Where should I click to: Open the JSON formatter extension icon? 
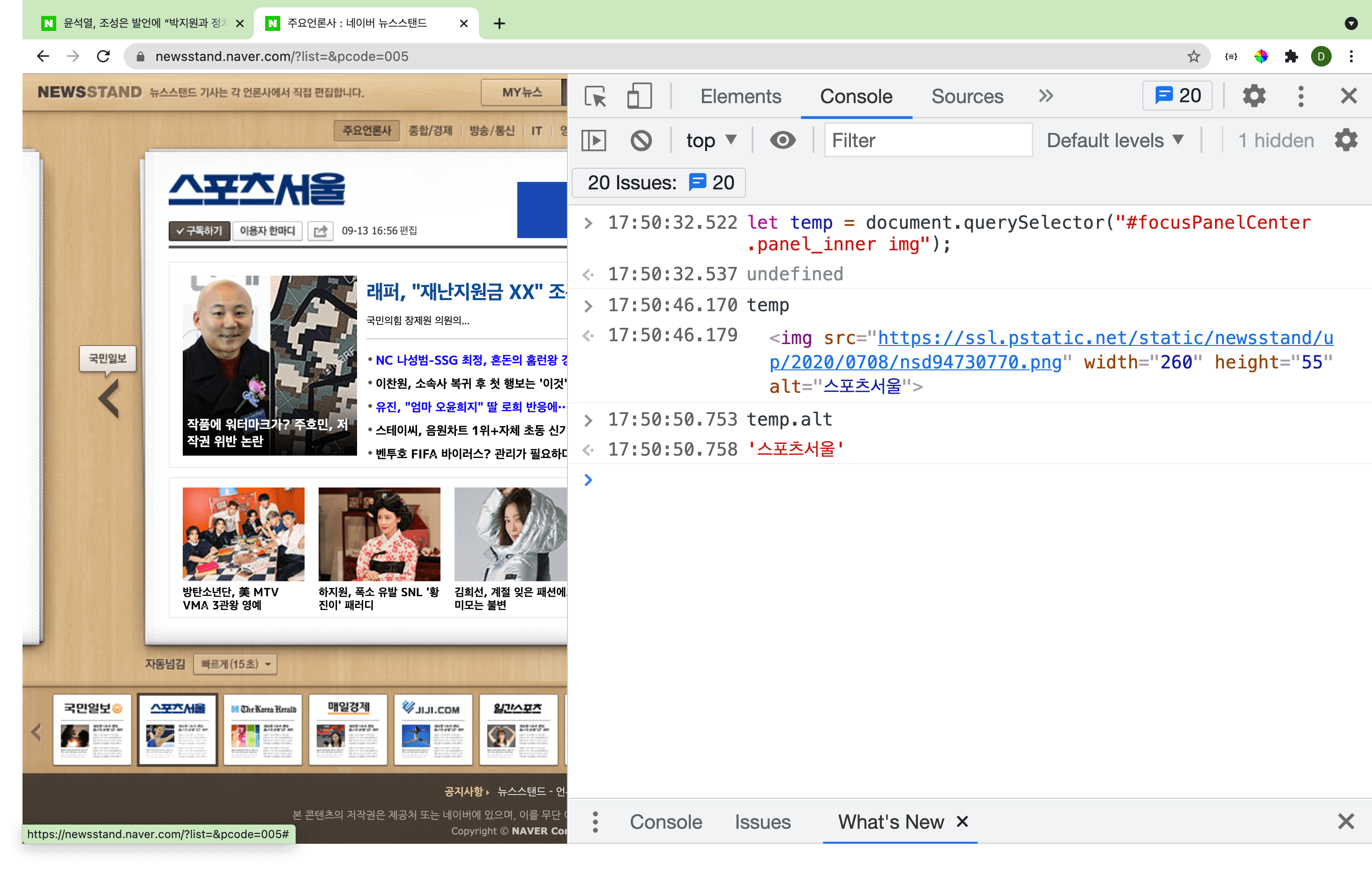click(x=1230, y=56)
